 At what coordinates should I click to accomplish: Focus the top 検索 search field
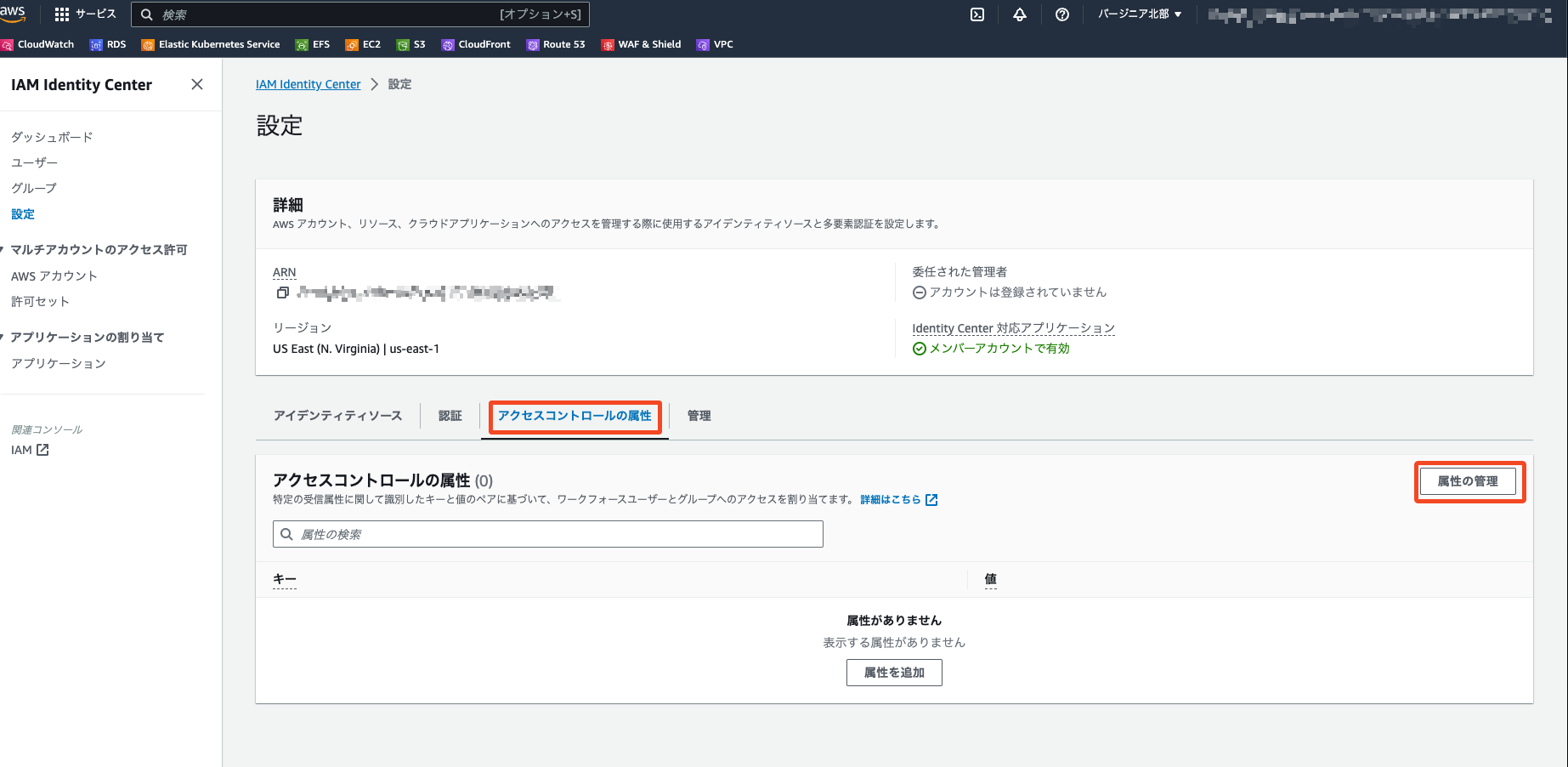coord(359,14)
